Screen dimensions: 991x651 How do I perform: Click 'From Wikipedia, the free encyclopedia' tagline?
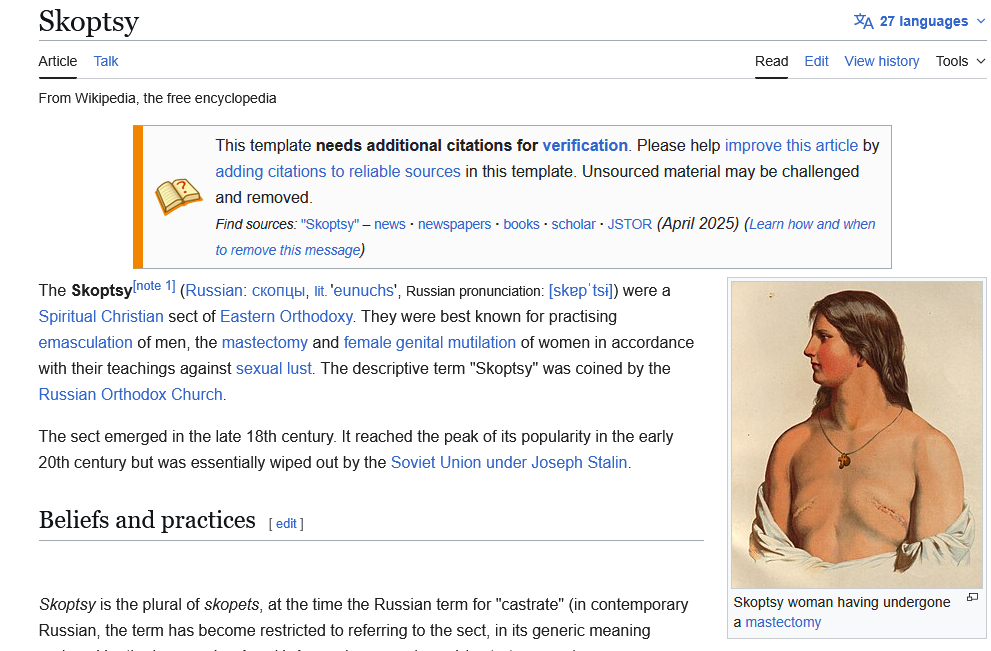point(157,99)
